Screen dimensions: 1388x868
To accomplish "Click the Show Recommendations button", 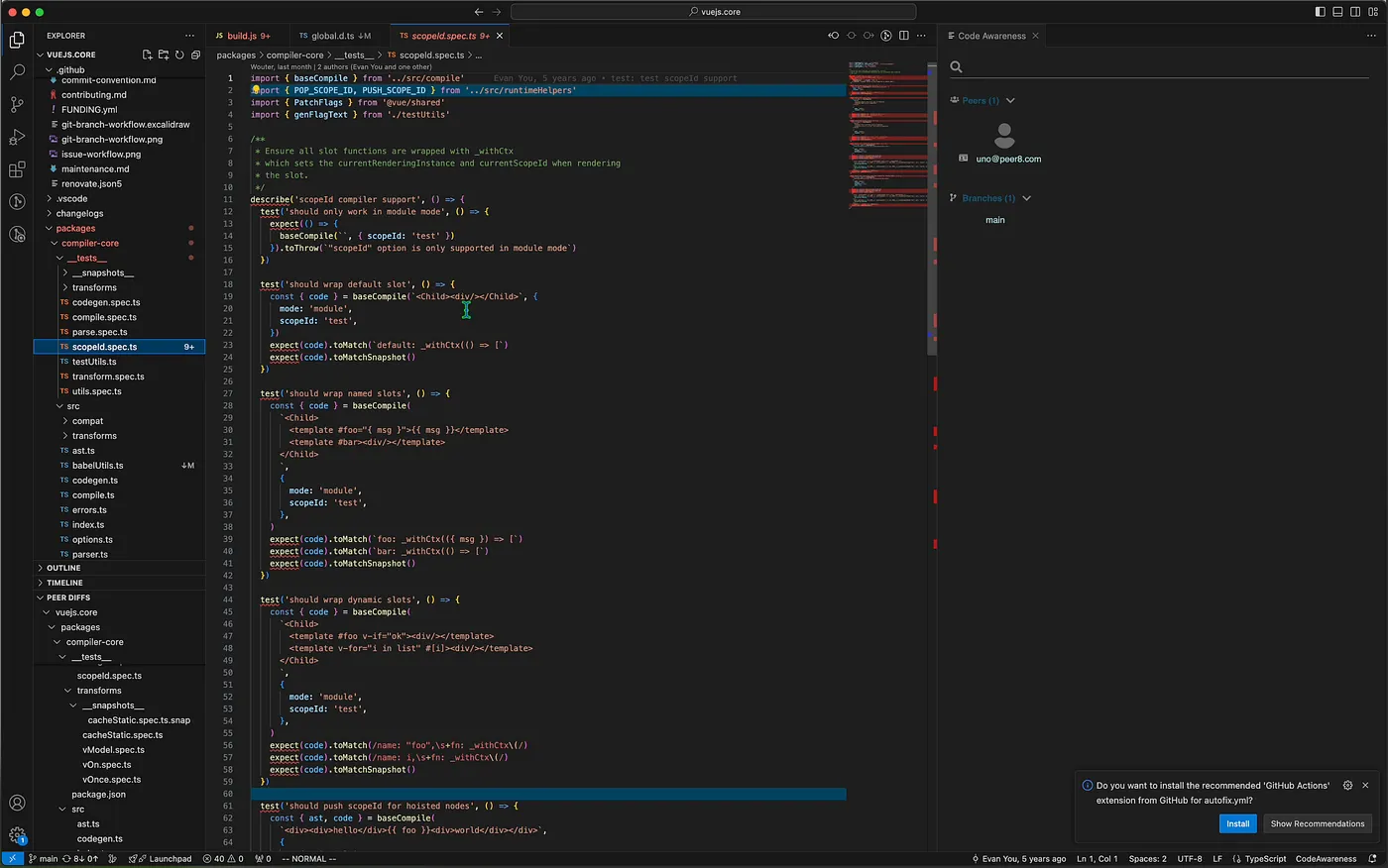I will [1318, 823].
